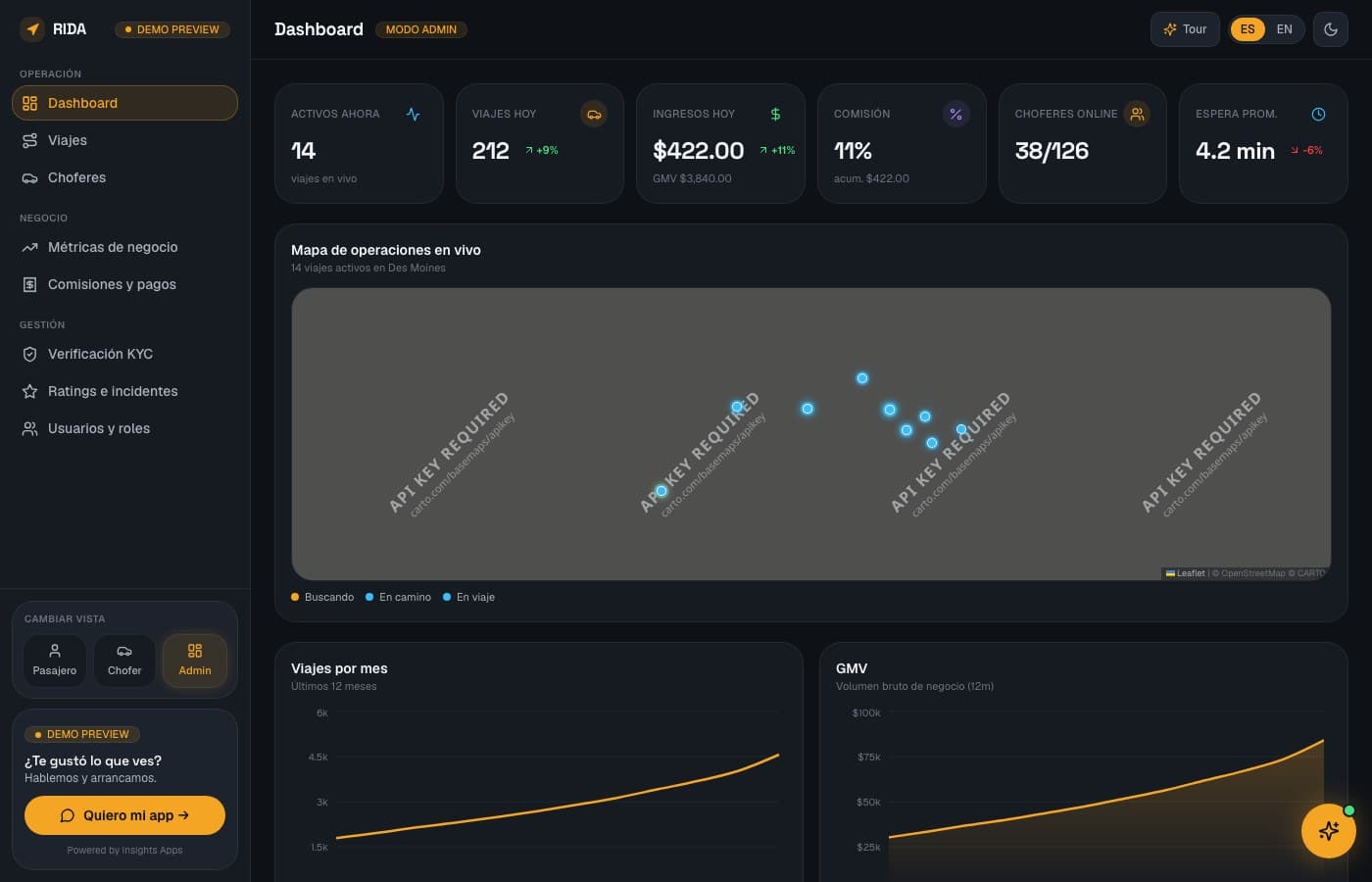Click the MODO ADMIN badge
Viewport: 1372px width, 882px height.
click(x=421, y=29)
